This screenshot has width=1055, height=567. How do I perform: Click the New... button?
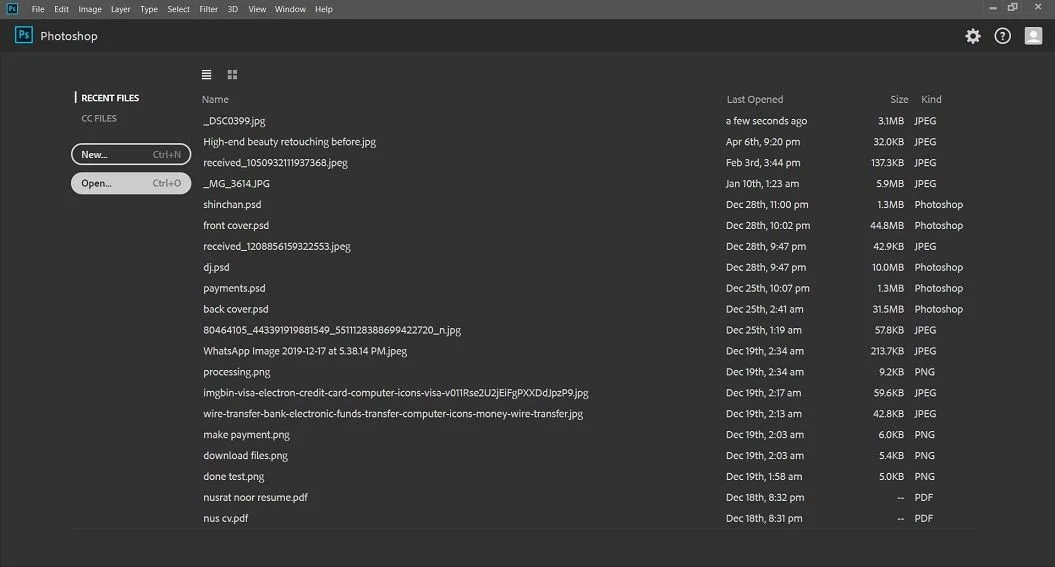click(131, 154)
